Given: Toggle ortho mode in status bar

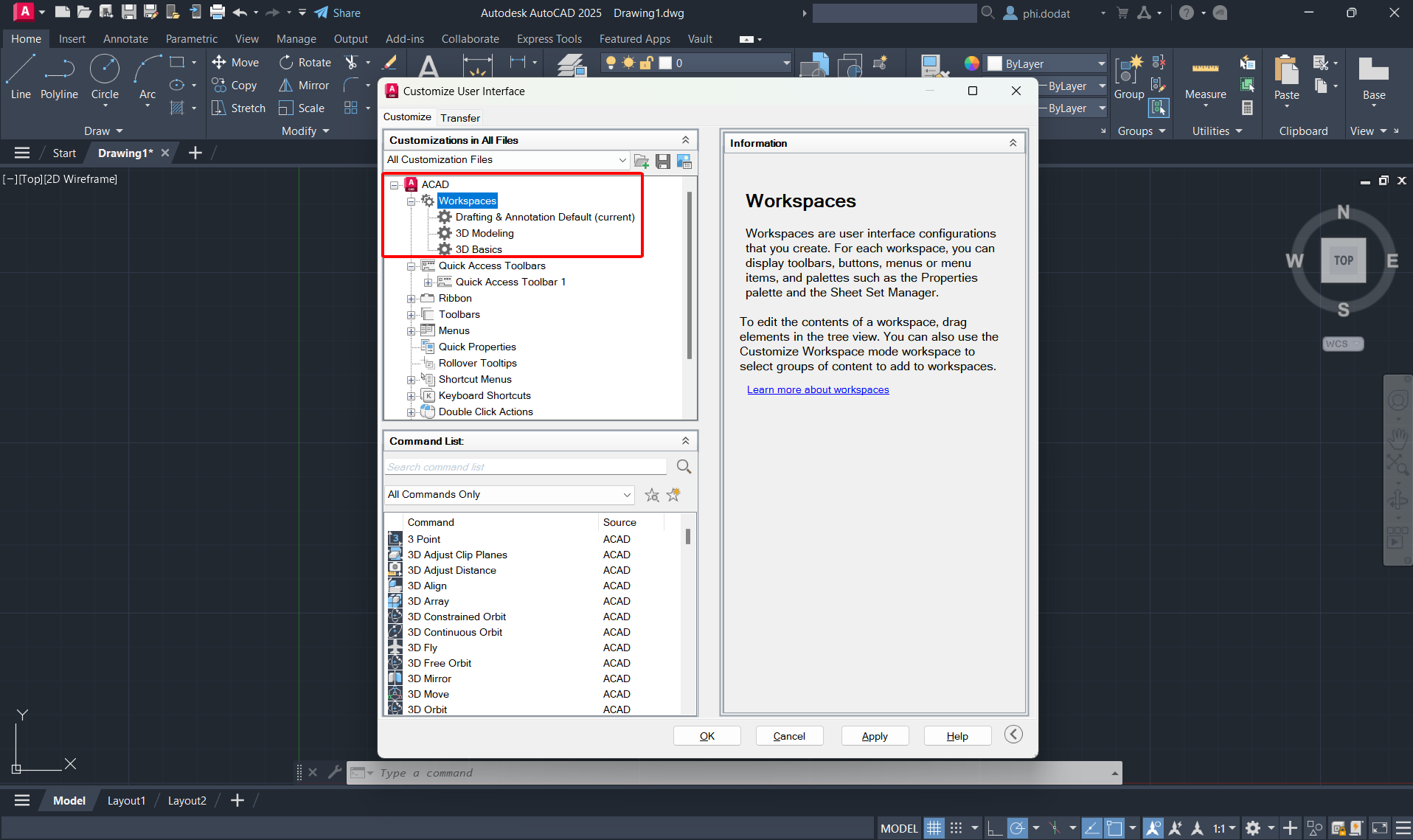Looking at the screenshot, I should (995, 828).
